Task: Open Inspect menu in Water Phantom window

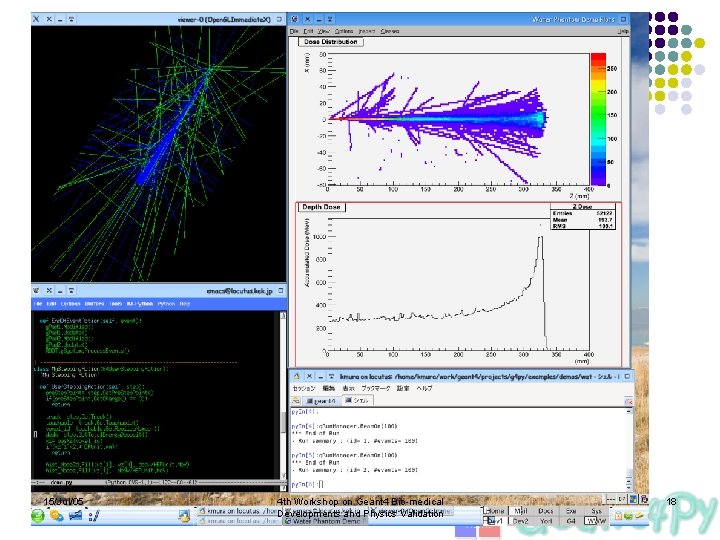Action: click(x=367, y=31)
